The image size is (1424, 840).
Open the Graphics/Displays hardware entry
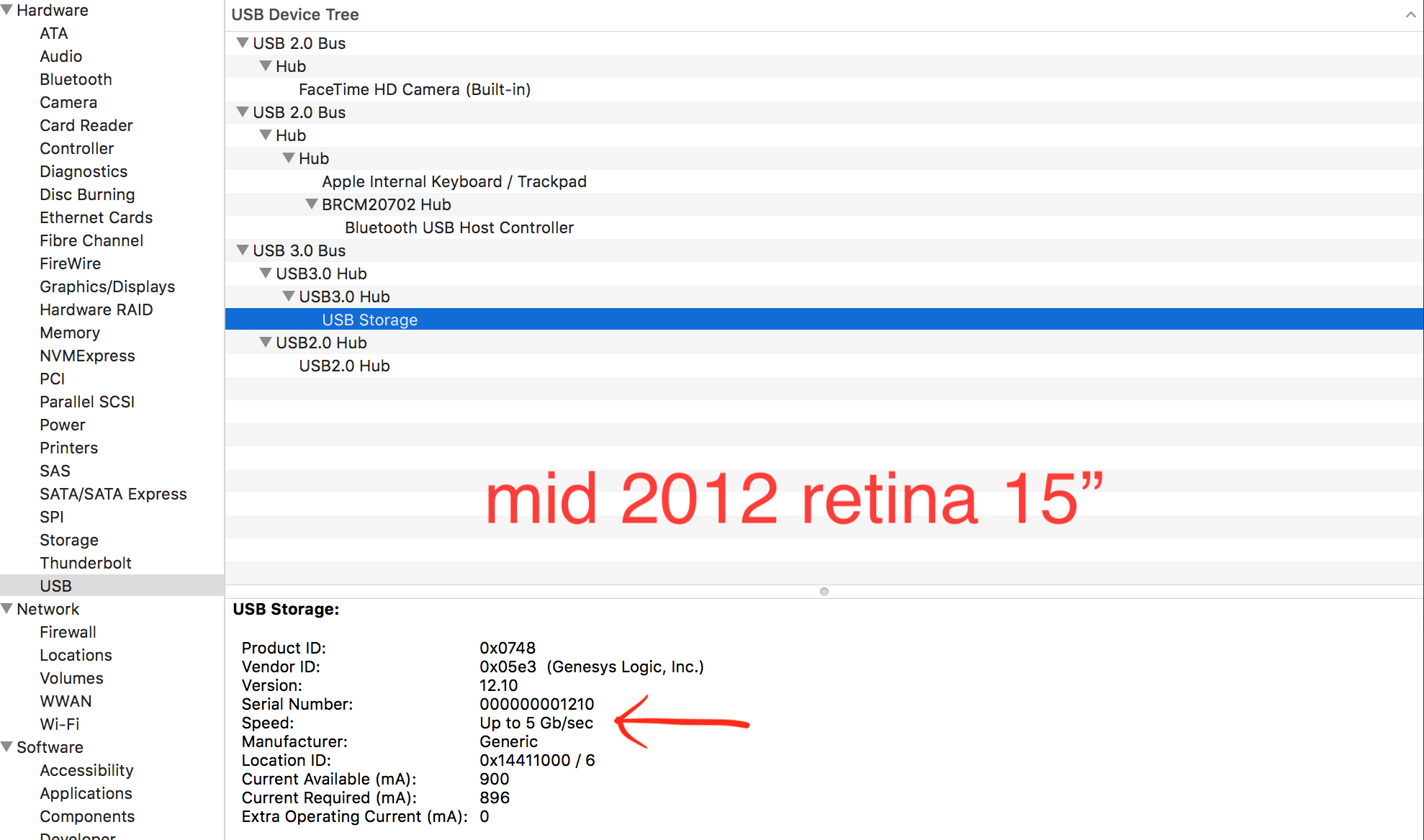tap(107, 286)
